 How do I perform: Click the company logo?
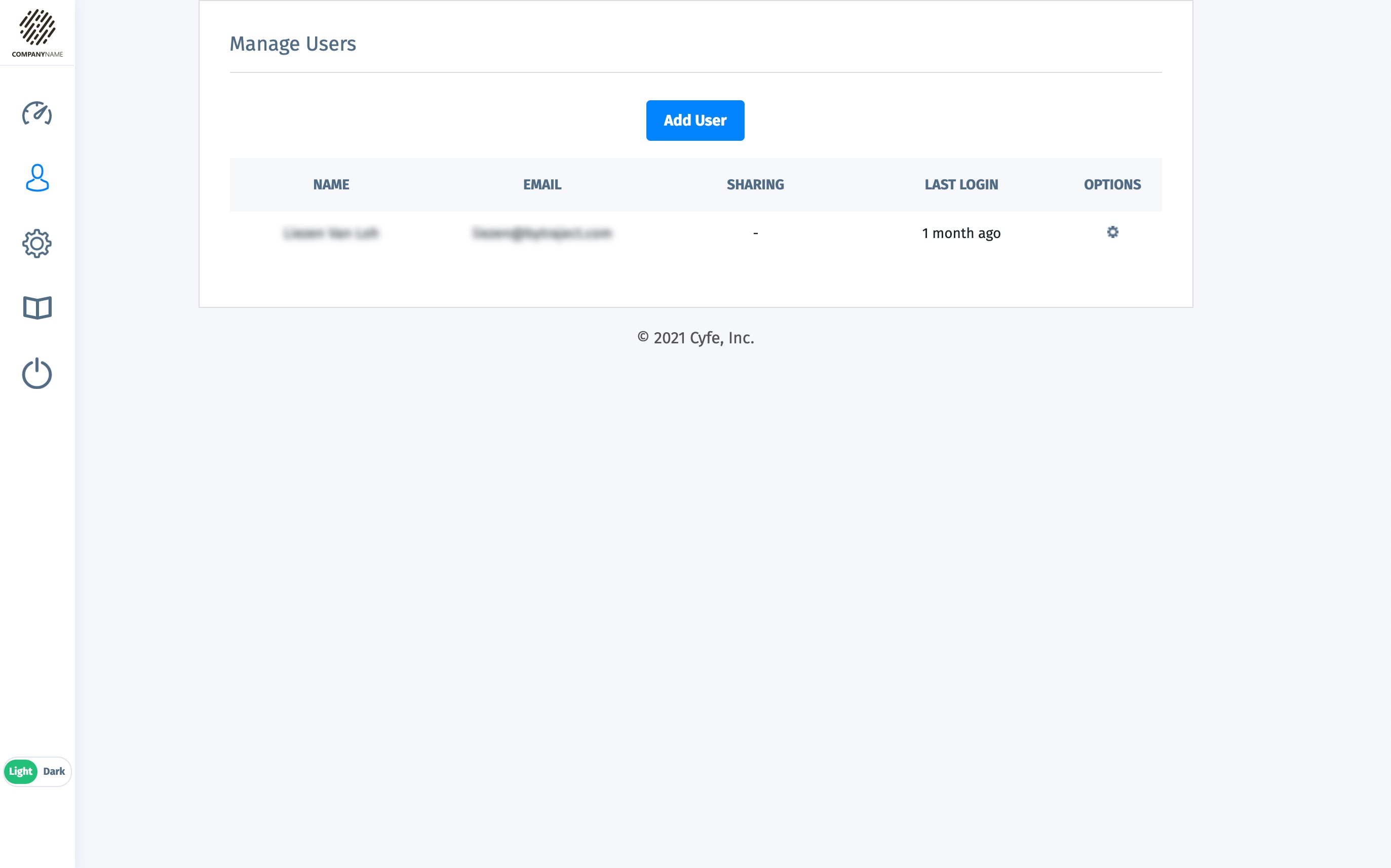(x=37, y=33)
